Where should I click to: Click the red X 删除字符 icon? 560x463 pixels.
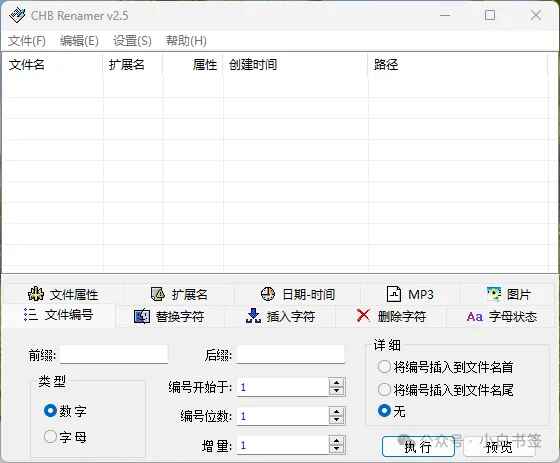click(363, 315)
